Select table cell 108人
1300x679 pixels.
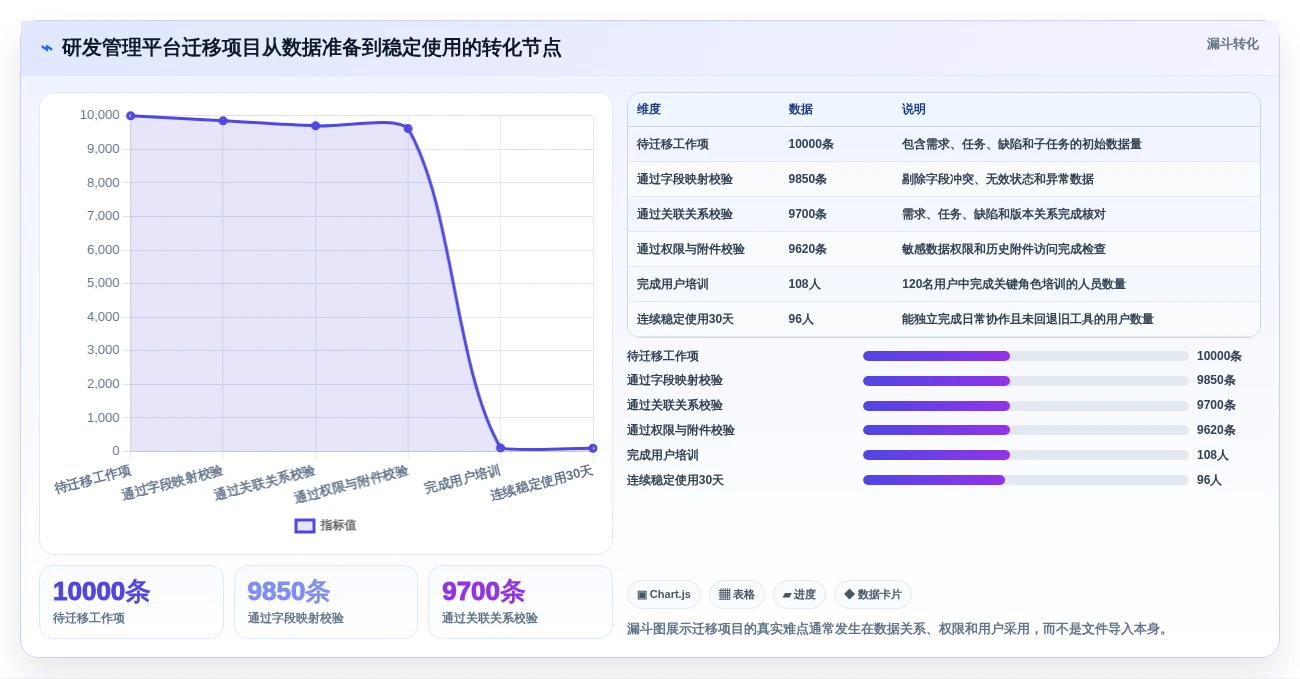click(804, 284)
